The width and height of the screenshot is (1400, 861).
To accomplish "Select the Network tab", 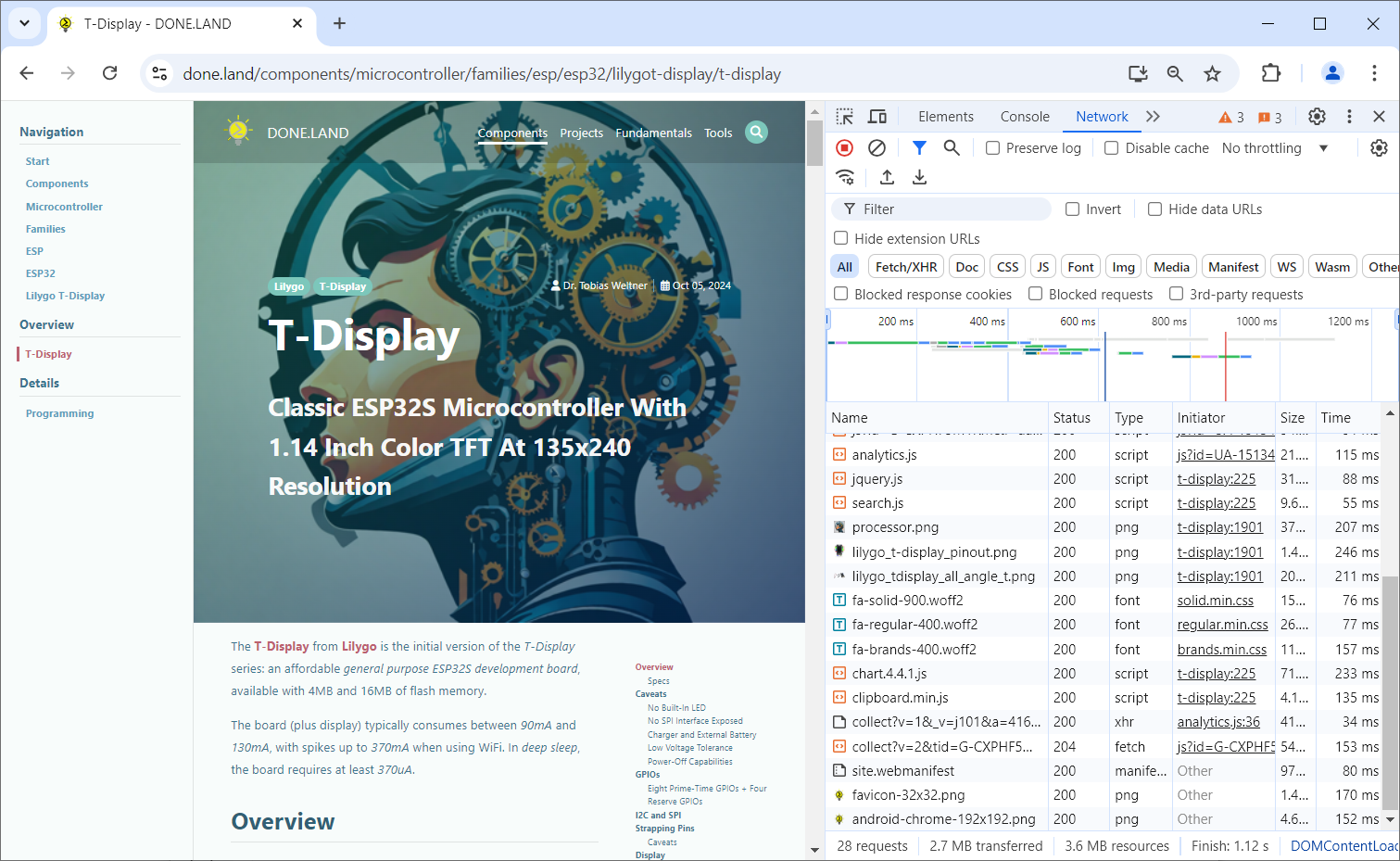I will click(1102, 117).
